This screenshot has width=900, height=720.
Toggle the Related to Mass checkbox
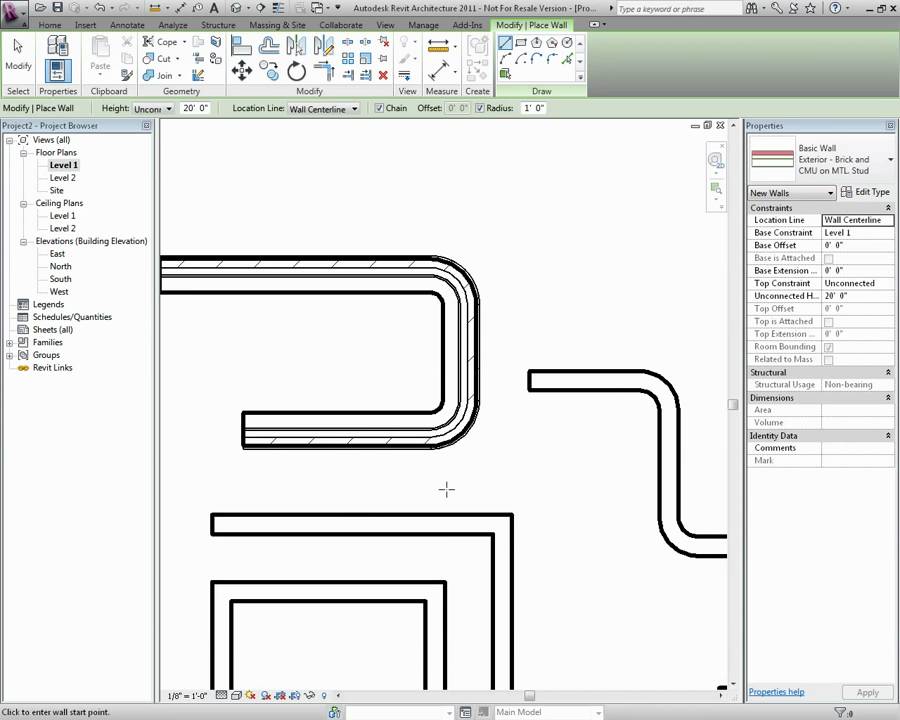pos(828,360)
